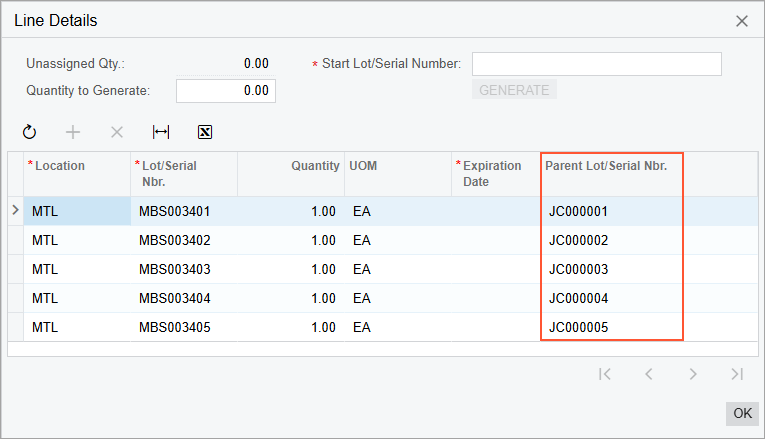Click the Refresh icon in grid toolbar

(x=29, y=132)
